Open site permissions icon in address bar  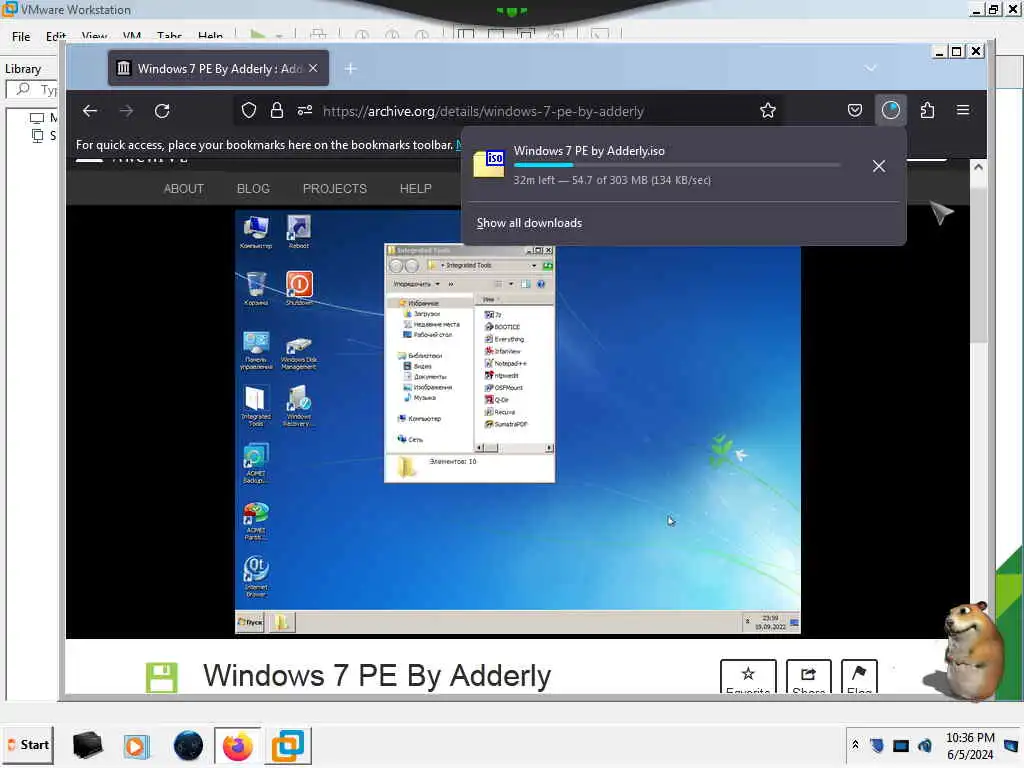[305, 110]
